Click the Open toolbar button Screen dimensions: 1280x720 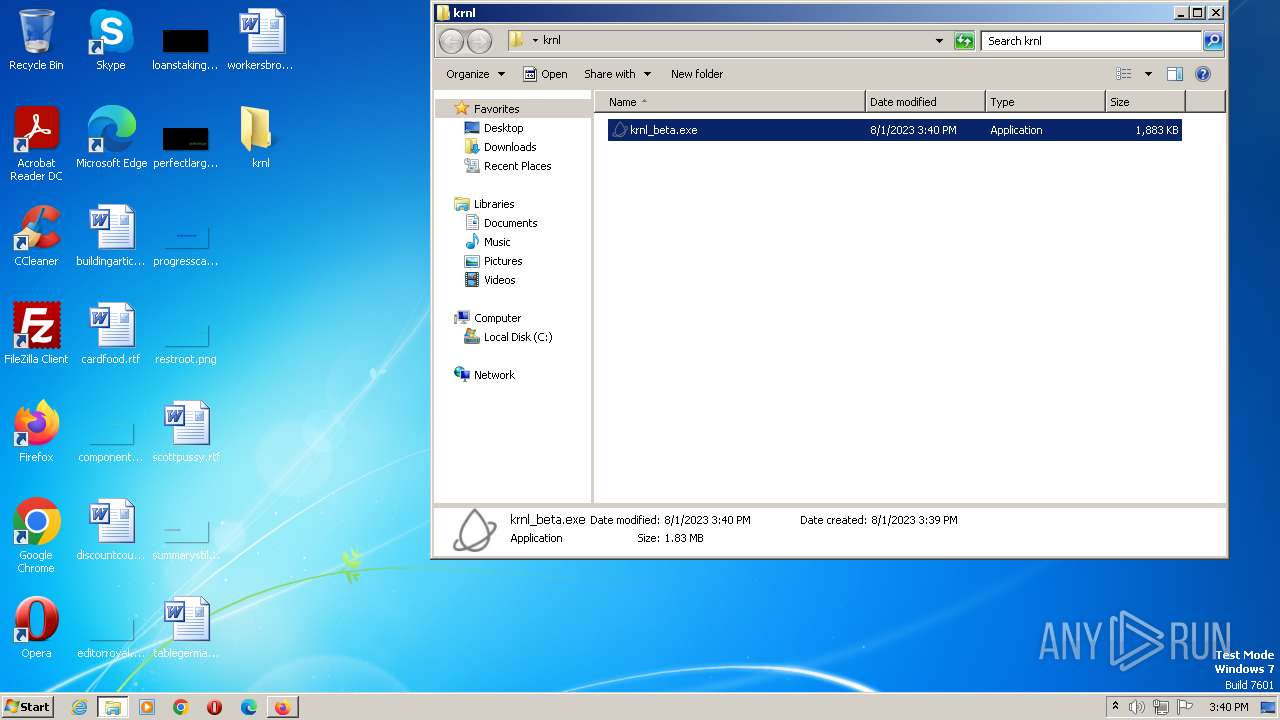coord(545,74)
